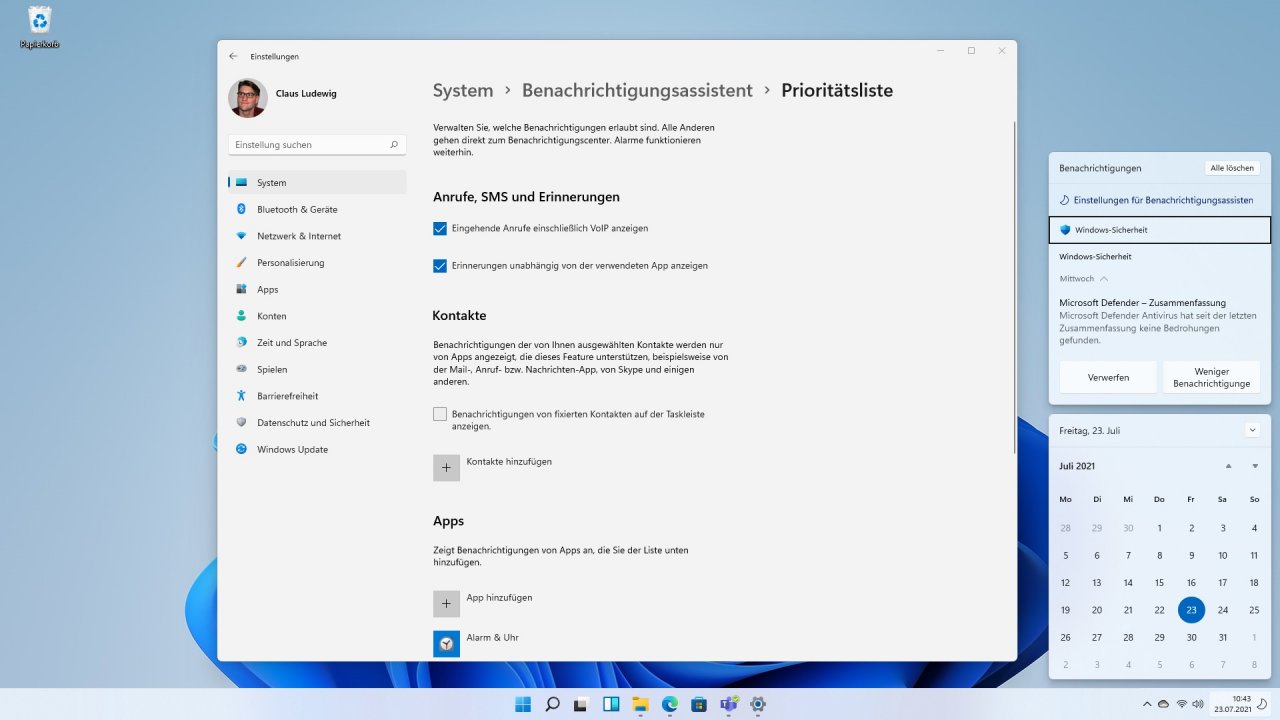
Task: Go back with the Einstellungen back arrow
Action: click(x=233, y=56)
